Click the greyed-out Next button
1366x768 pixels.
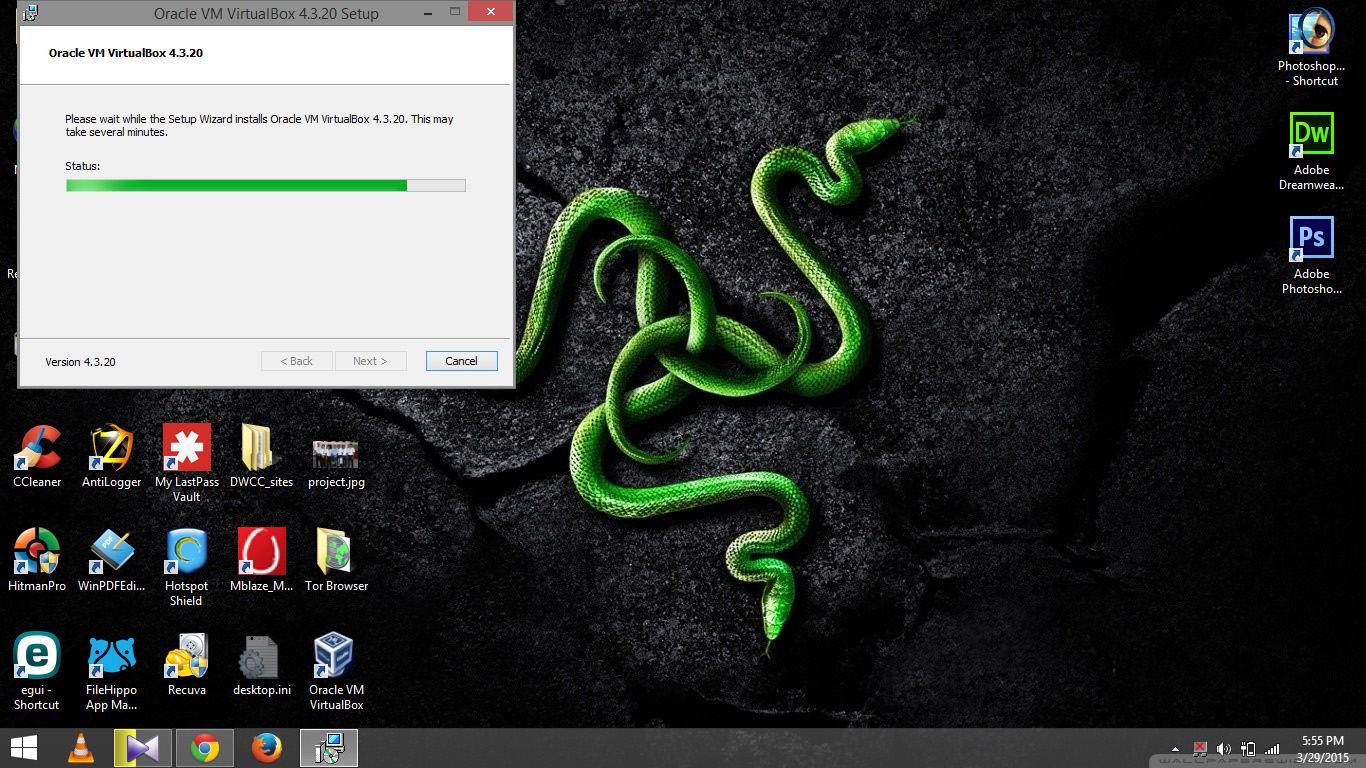point(370,361)
